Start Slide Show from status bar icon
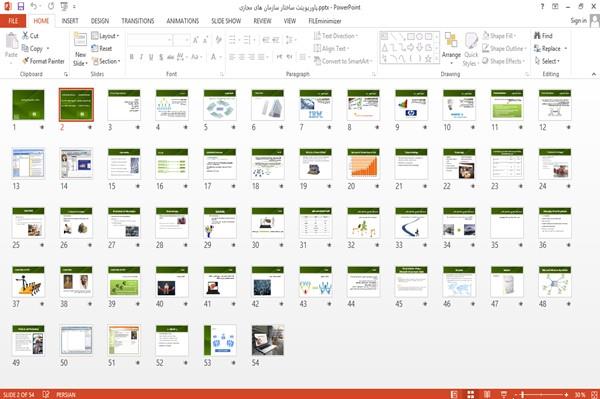This screenshot has height=399, width=600. click(504, 394)
